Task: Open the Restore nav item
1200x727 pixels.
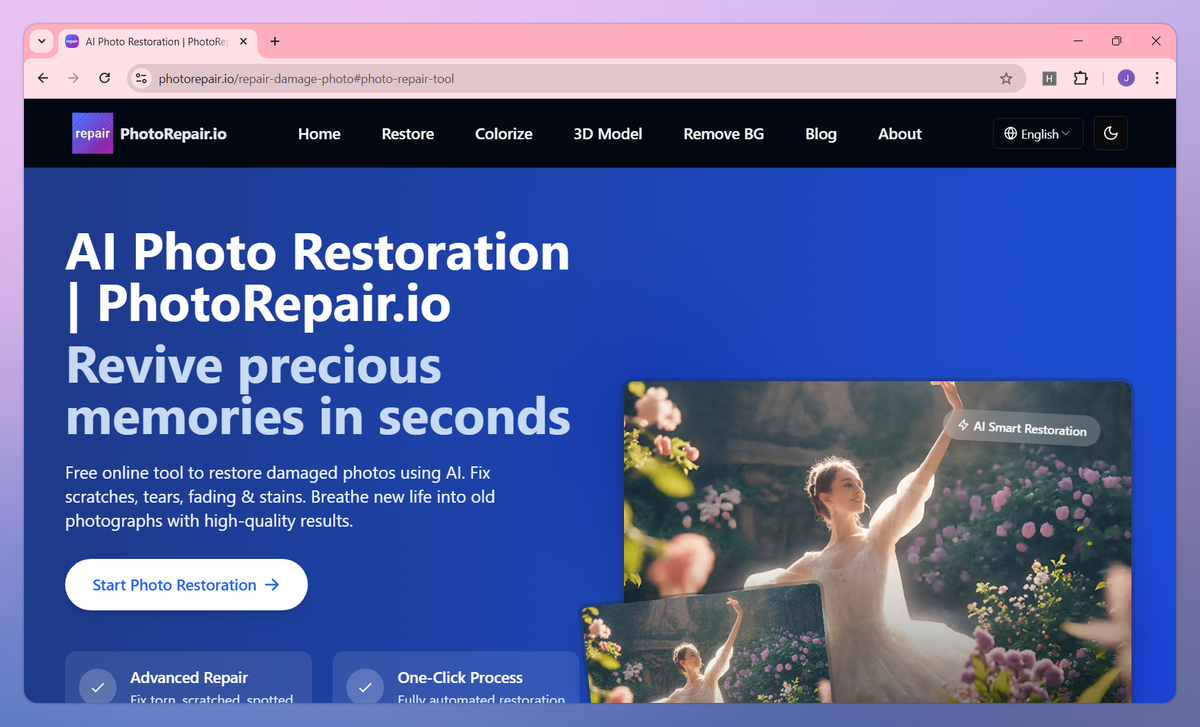Action: 408,134
